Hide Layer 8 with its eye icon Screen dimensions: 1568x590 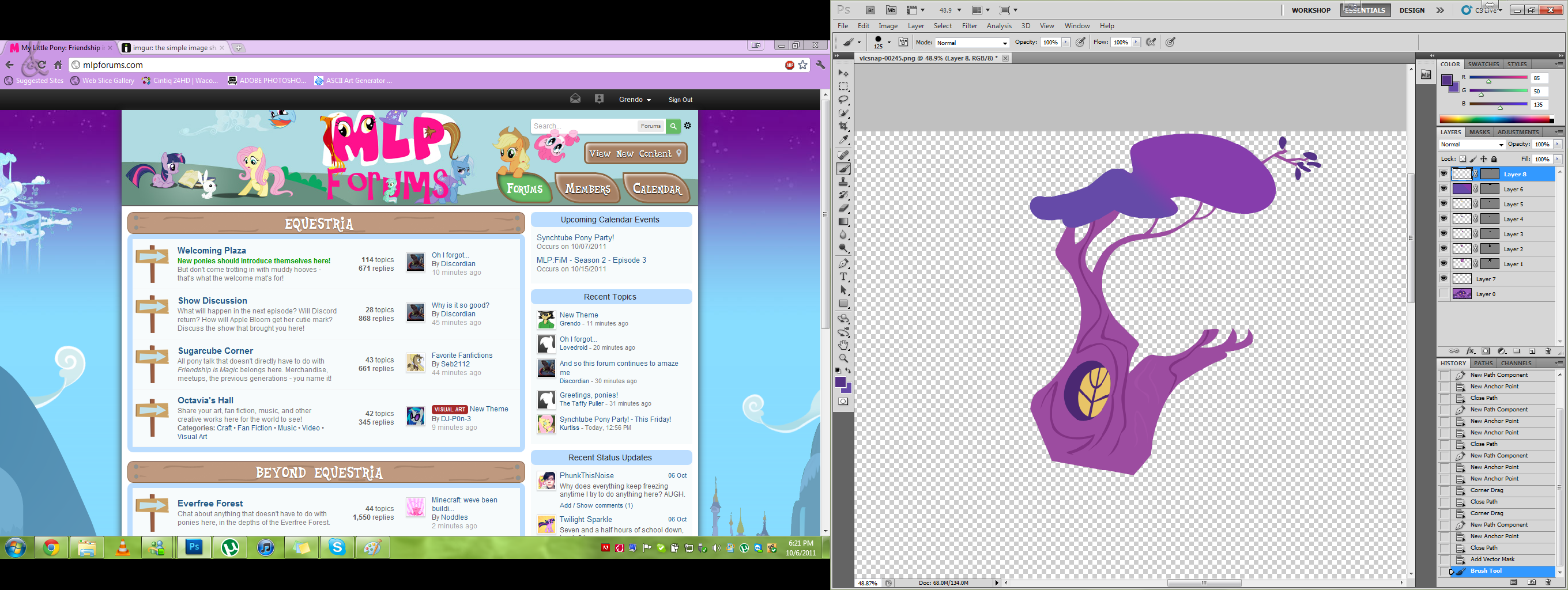(1444, 174)
